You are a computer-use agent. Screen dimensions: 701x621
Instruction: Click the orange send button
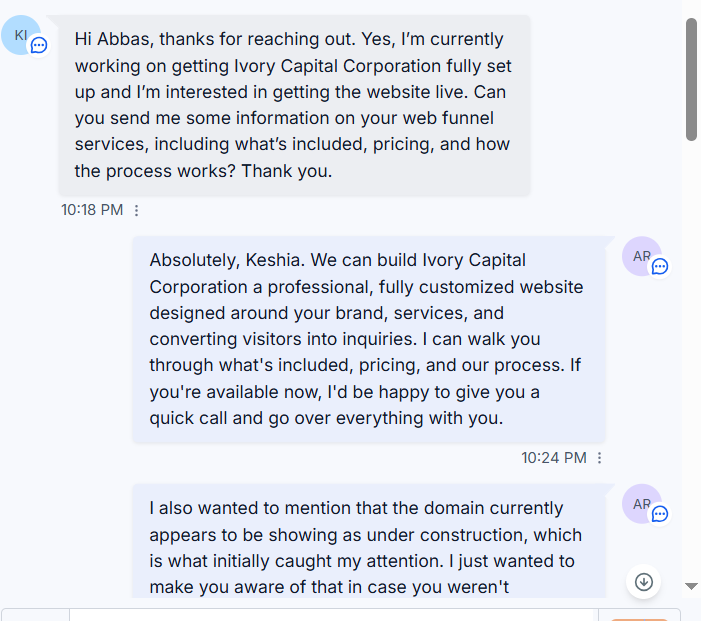click(639, 620)
